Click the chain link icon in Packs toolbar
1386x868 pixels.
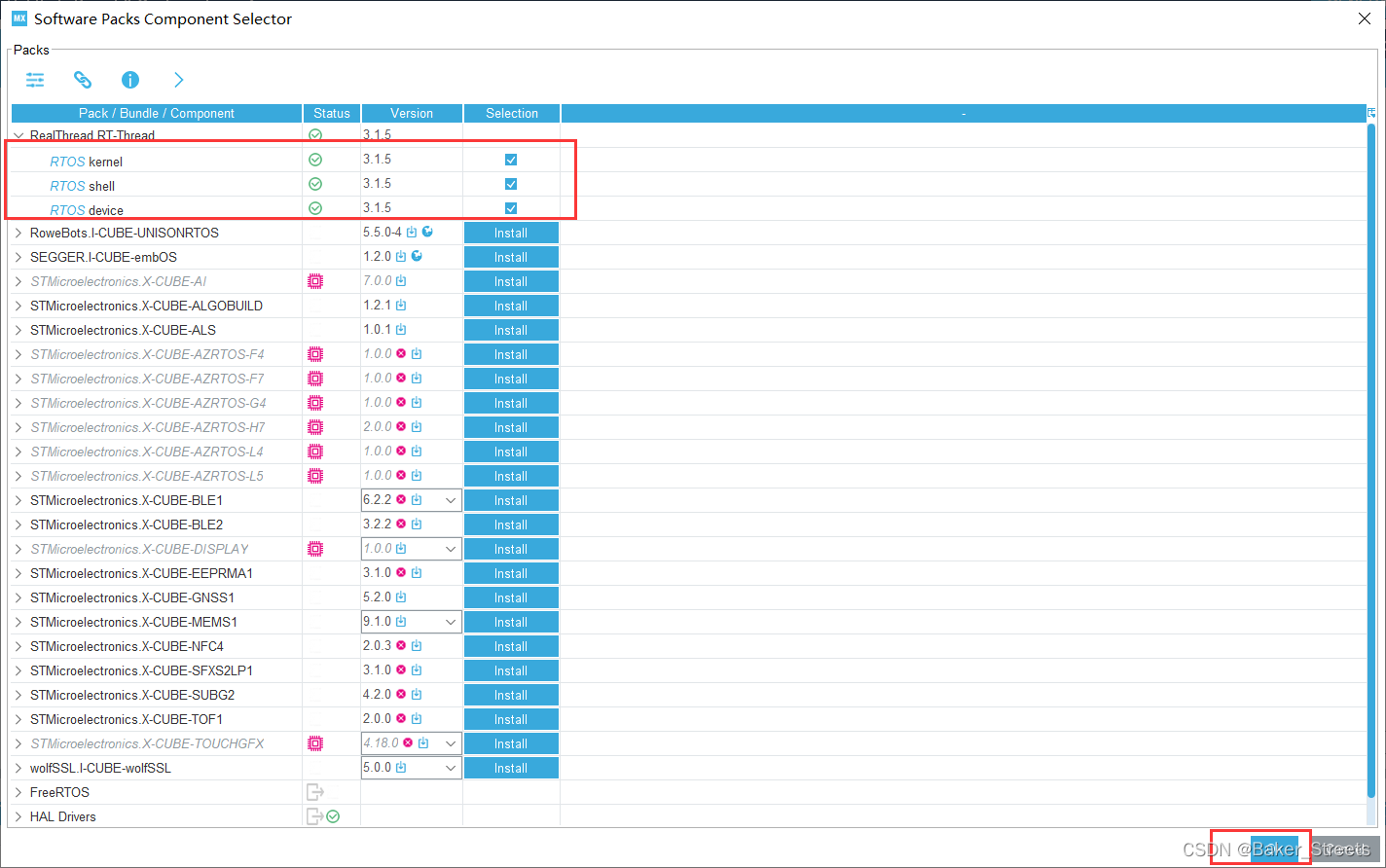click(x=83, y=80)
